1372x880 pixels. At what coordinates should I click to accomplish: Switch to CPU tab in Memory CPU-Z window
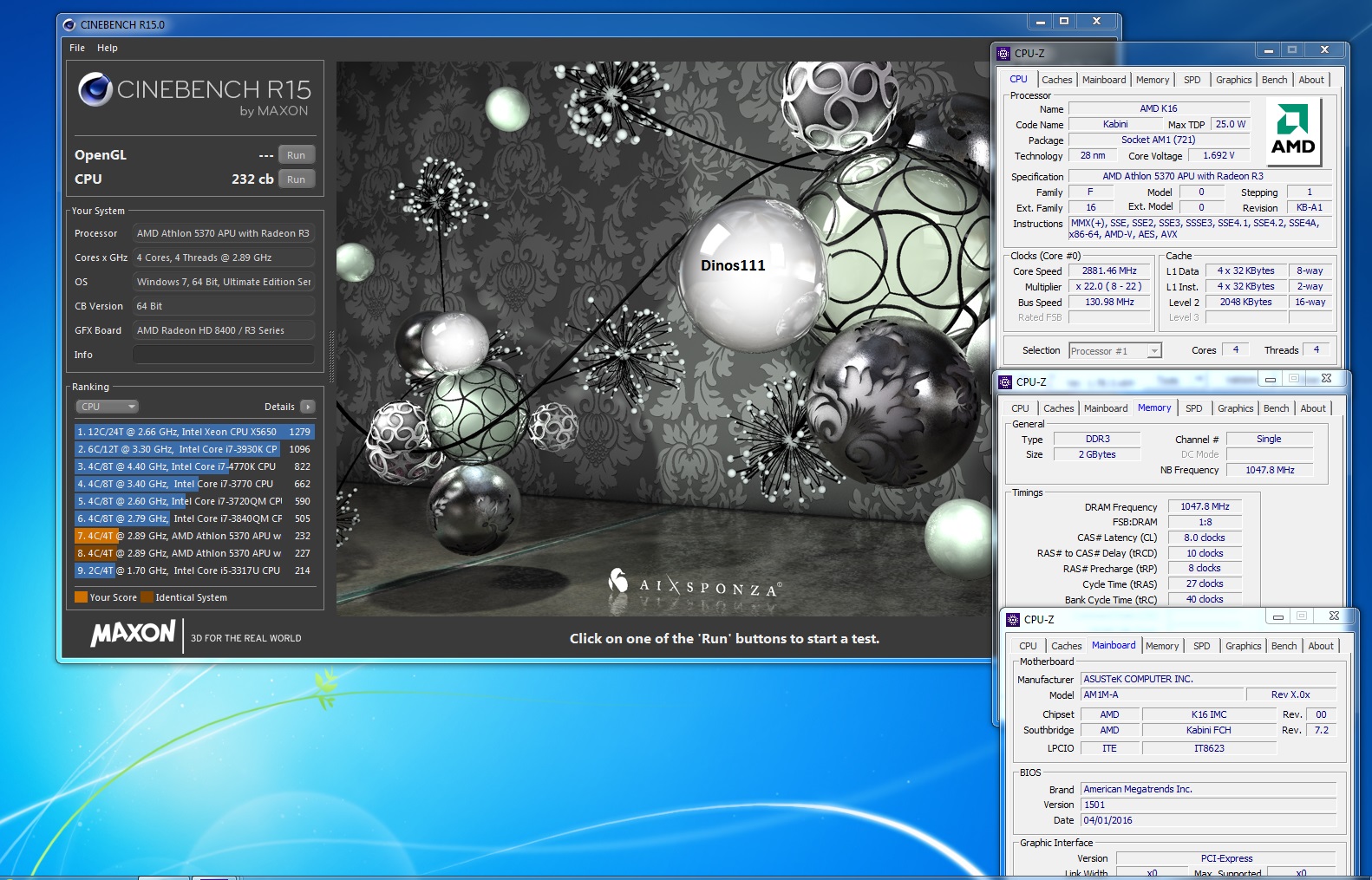[x=1020, y=408]
